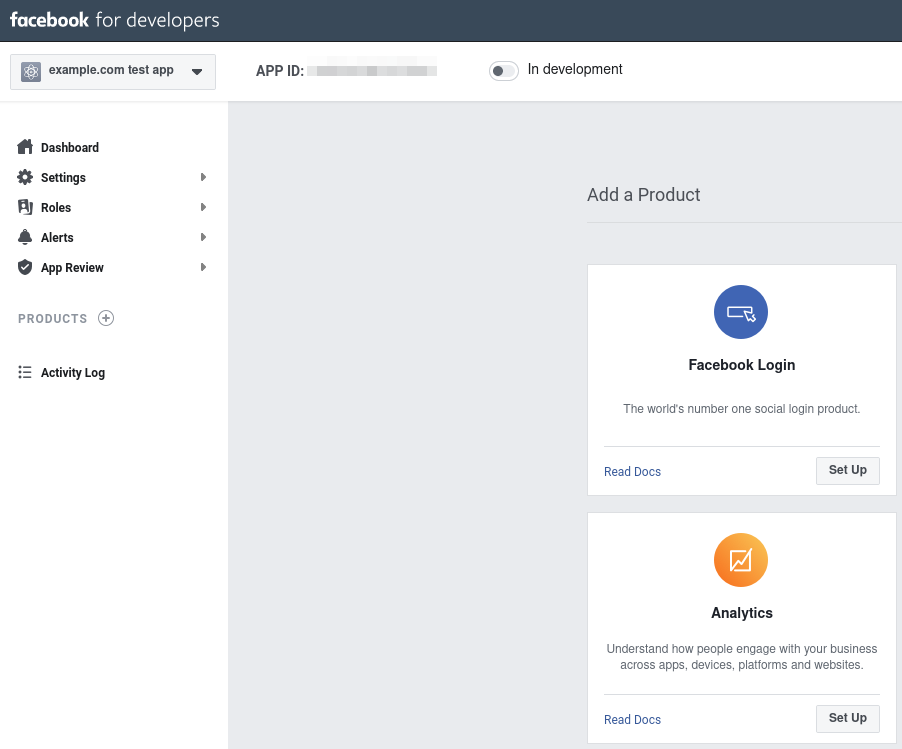This screenshot has height=749, width=902.
Task: Click the Analytics orange chart icon
Action: point(740,560)
